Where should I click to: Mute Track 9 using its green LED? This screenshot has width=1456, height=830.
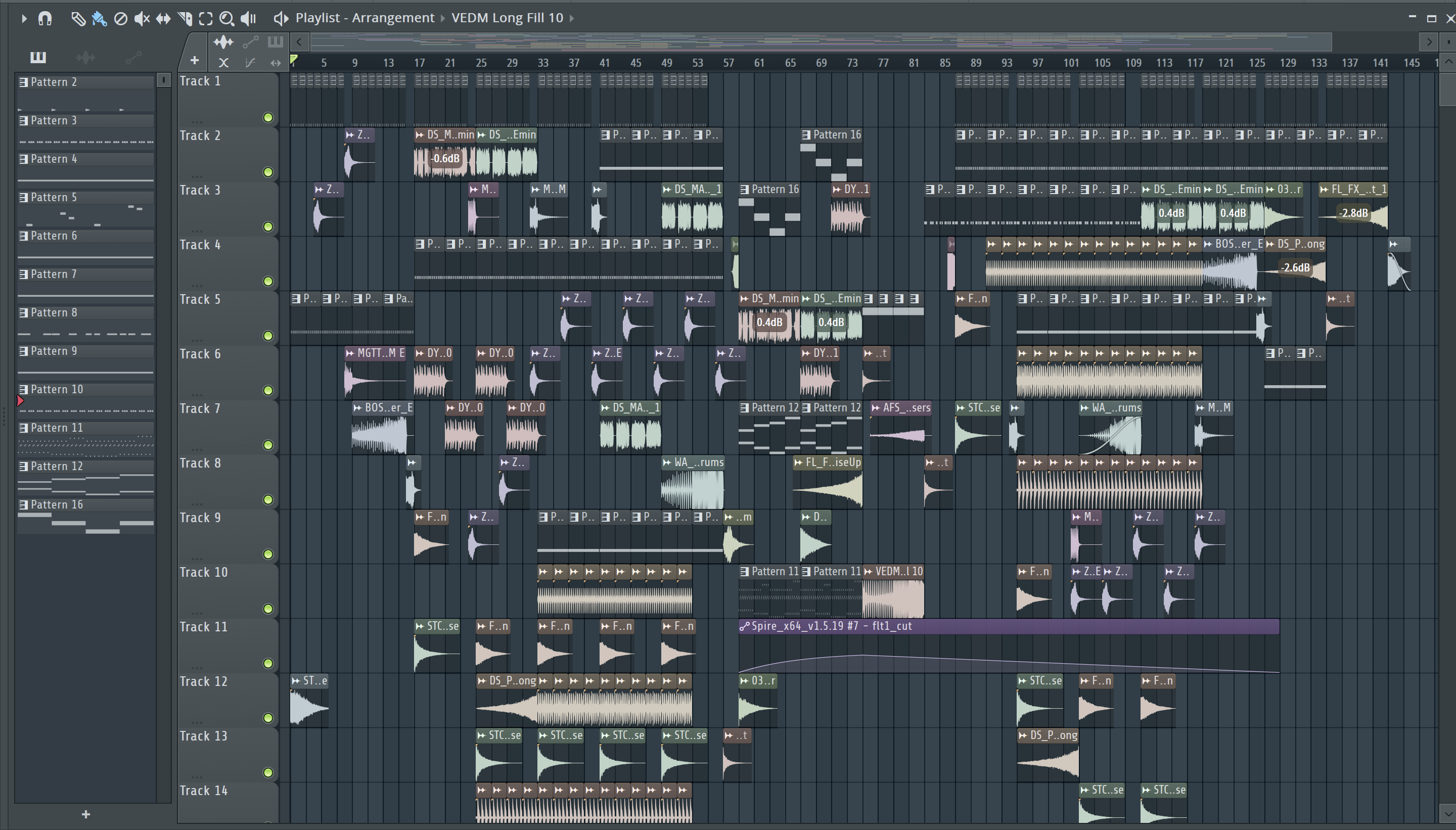pyautogui.click(x=268, y=554)
